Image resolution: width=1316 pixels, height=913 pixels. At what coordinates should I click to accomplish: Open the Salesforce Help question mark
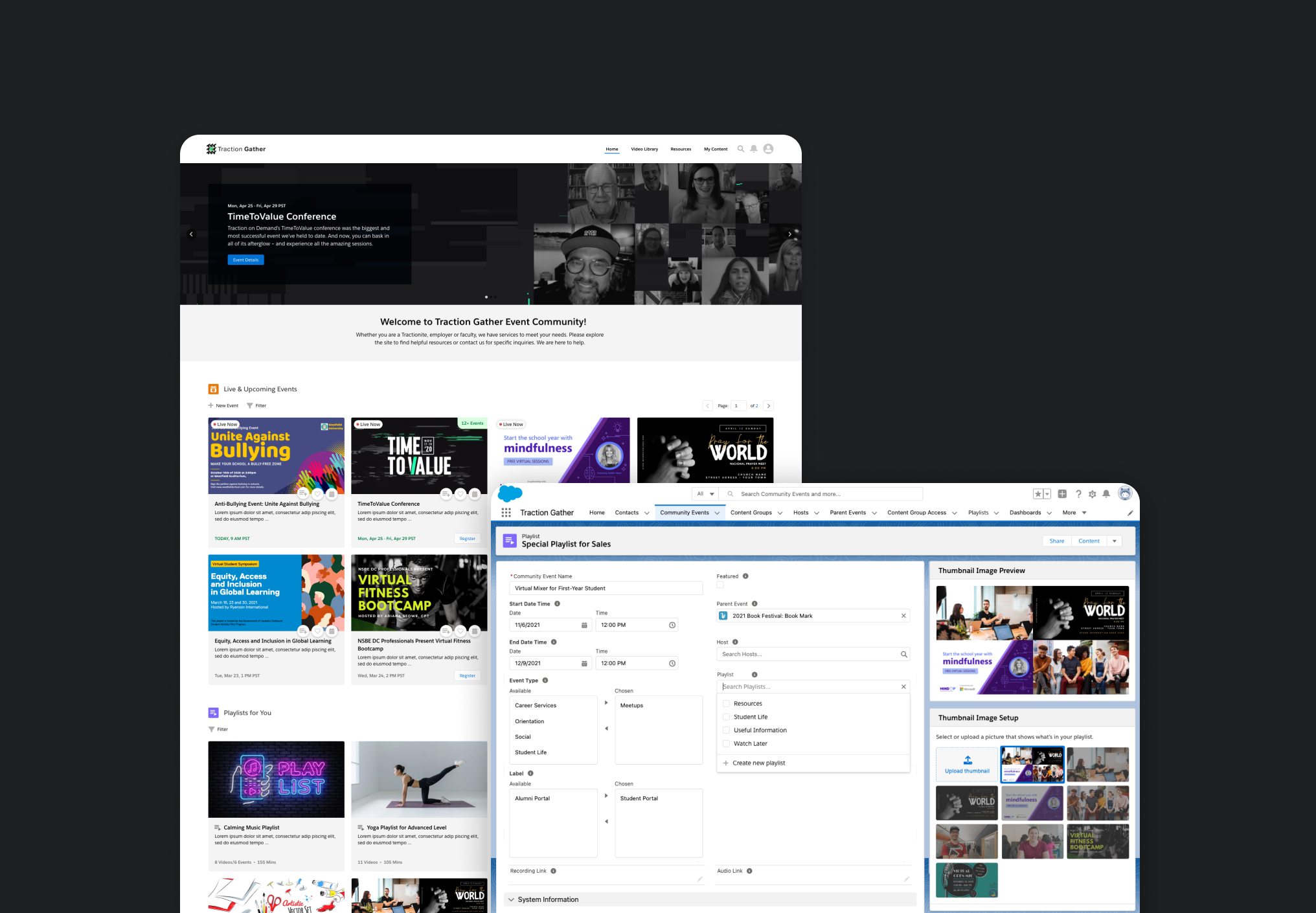[1078, 494]
